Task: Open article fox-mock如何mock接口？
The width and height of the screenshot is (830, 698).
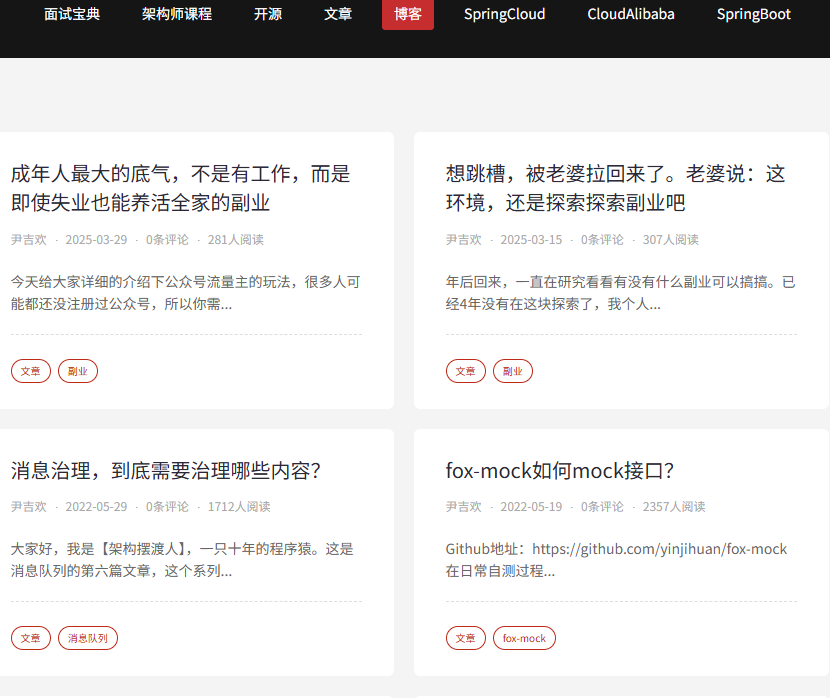Action: click(560, 470)
